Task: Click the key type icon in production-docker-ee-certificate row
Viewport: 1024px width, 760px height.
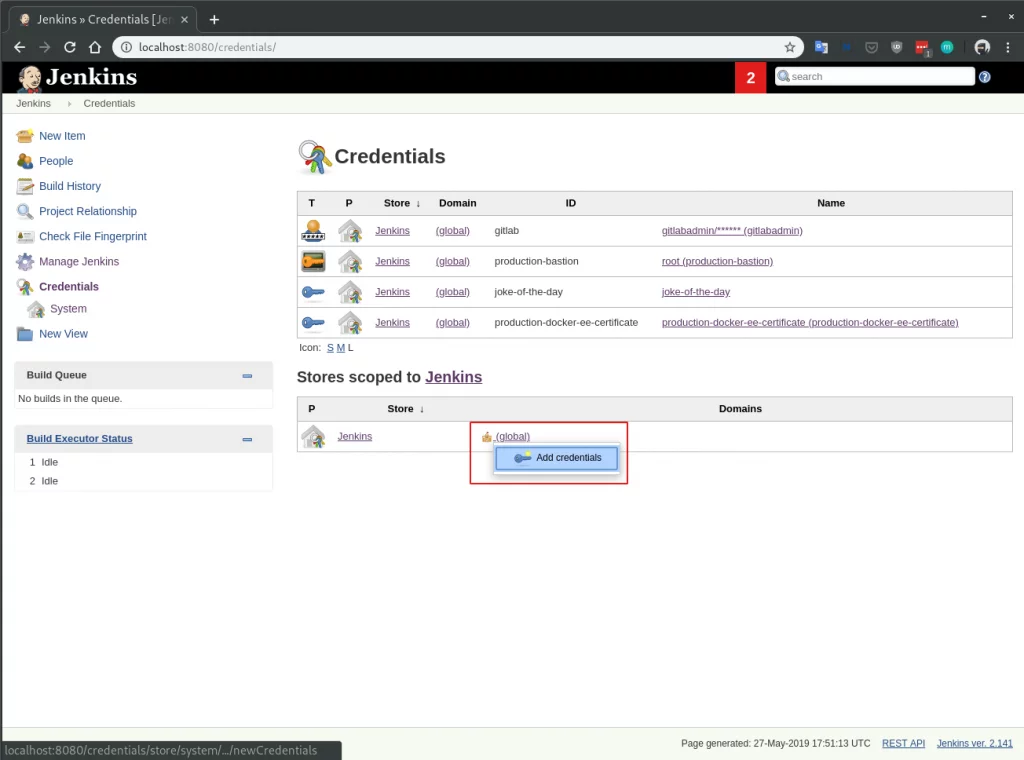Action: pyautogui.click(x=313, y=323)
